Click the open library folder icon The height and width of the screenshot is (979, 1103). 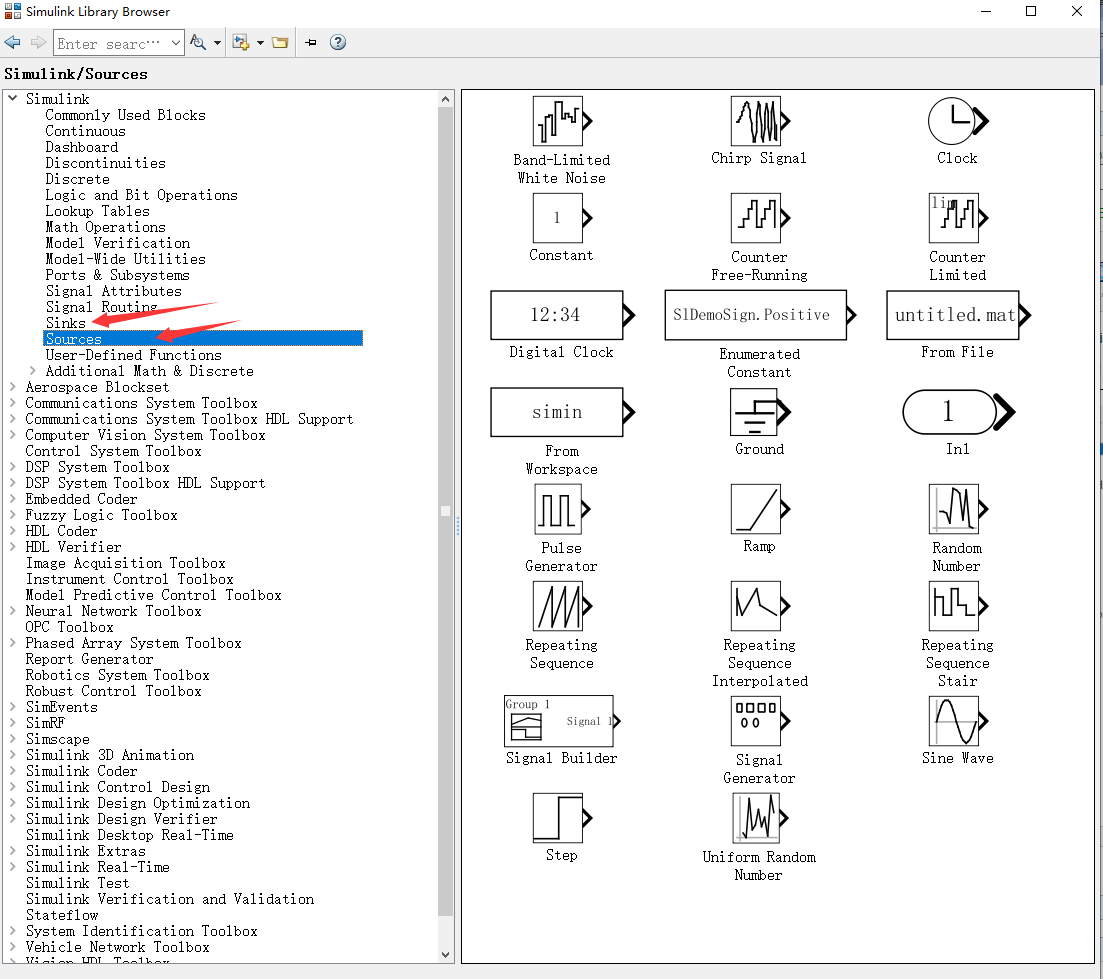point(279,42)
